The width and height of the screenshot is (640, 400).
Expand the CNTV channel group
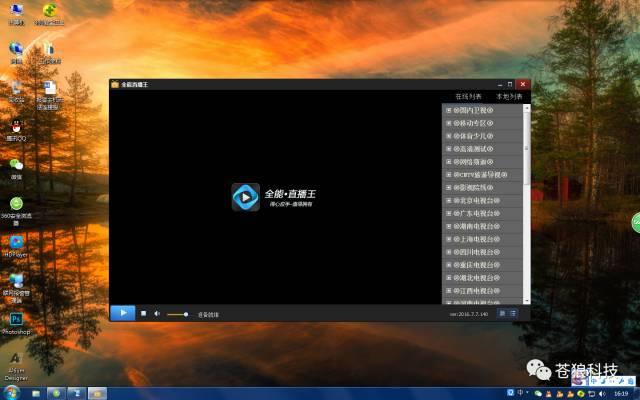pos(449,175)
